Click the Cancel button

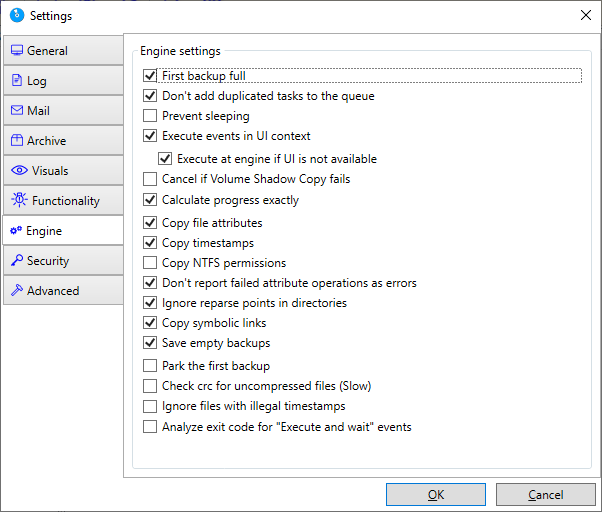546,495
